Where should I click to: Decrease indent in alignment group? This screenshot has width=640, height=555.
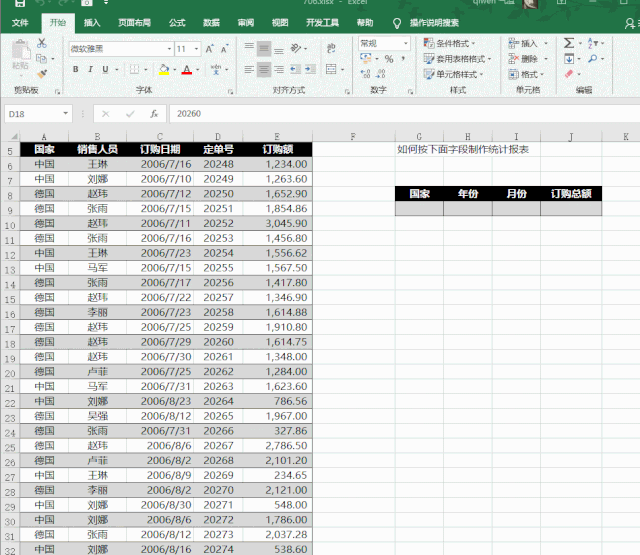(x=295, y=69)
